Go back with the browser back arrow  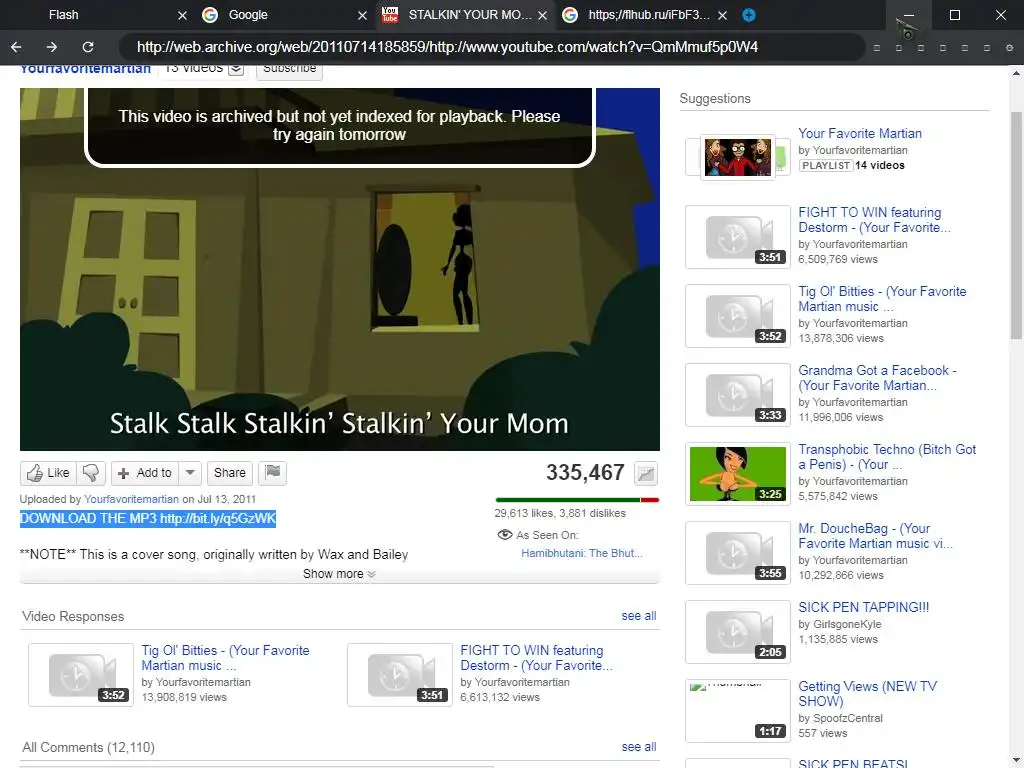click(x=16, y=47)
